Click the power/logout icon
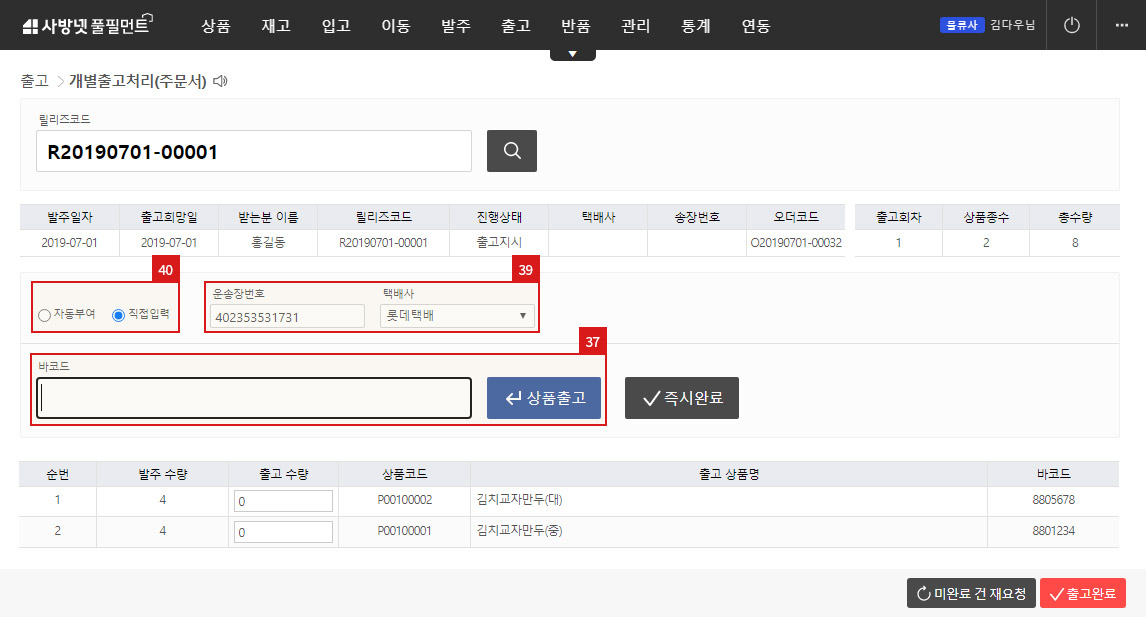1146x617 pixels. tap(1071, 25)
